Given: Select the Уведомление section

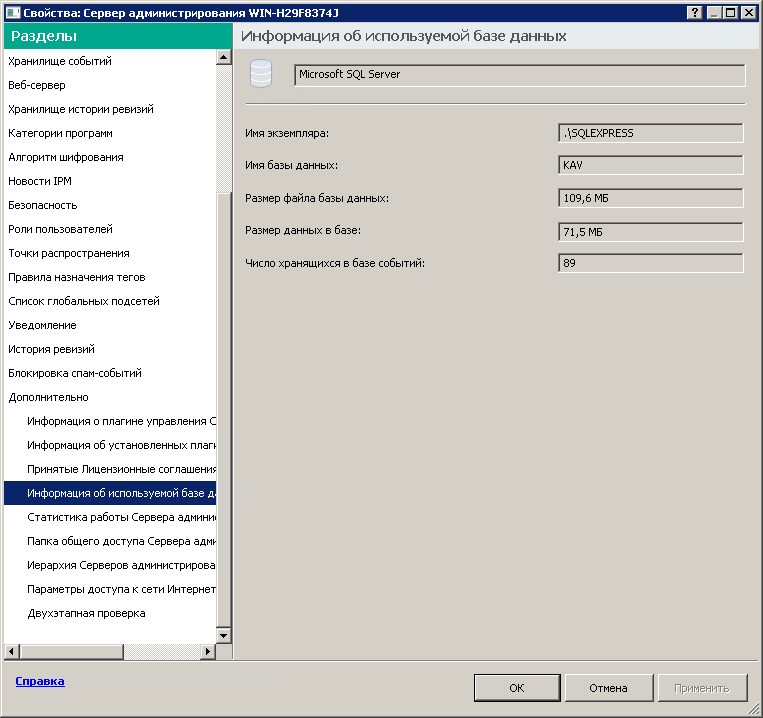Looking at the screenshot, I should (x=42, y=325).
